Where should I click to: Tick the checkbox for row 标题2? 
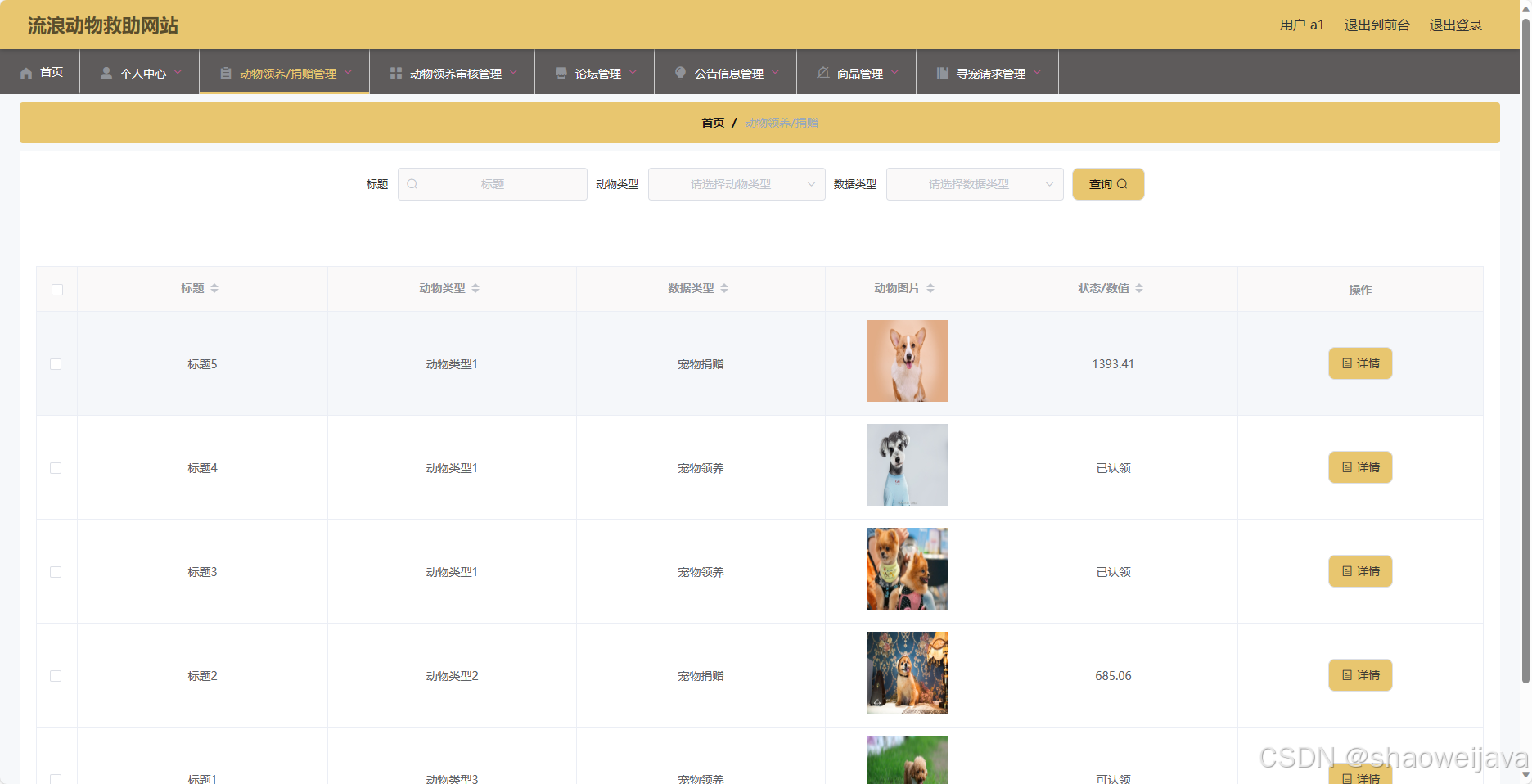56,676
